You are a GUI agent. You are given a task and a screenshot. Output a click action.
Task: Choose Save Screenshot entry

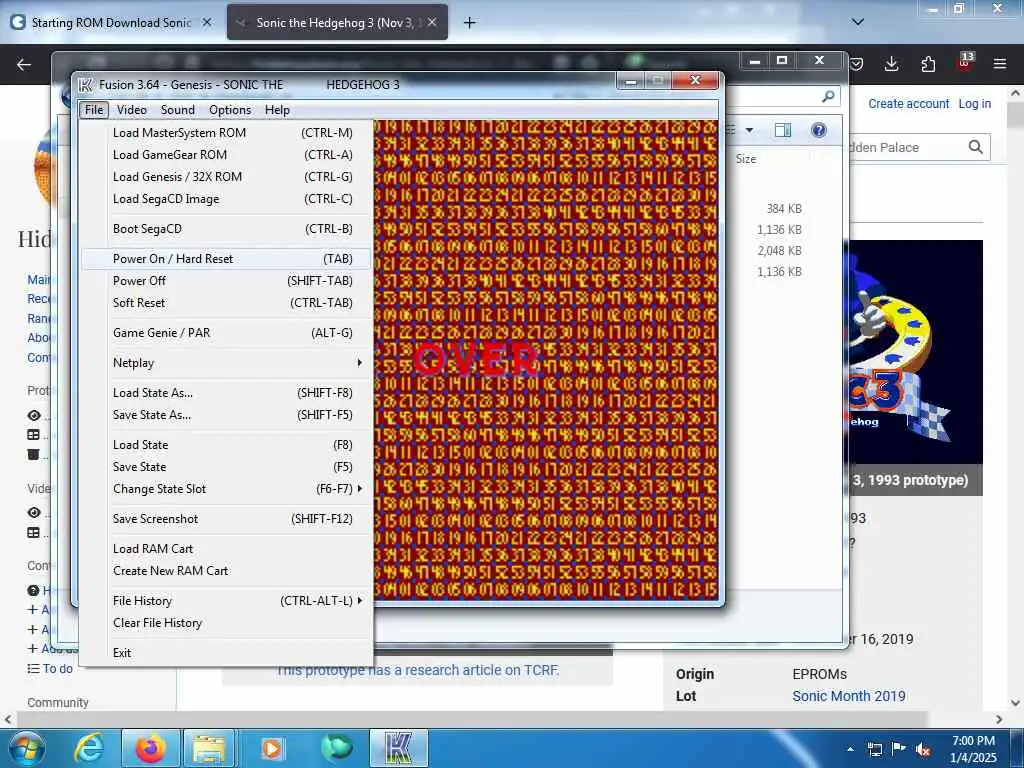pyautogui.click(x=226, y=519)
